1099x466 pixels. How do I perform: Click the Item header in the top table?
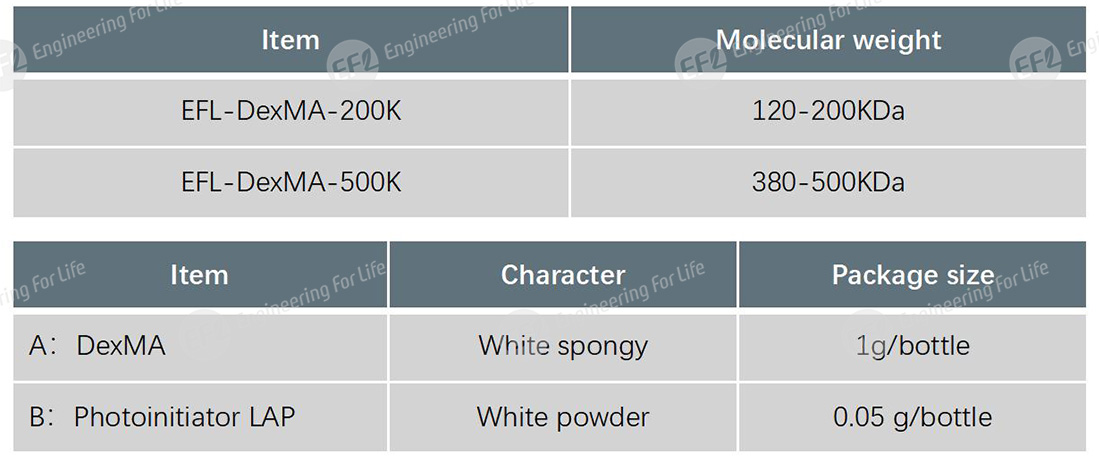click(x=290, y=40)
